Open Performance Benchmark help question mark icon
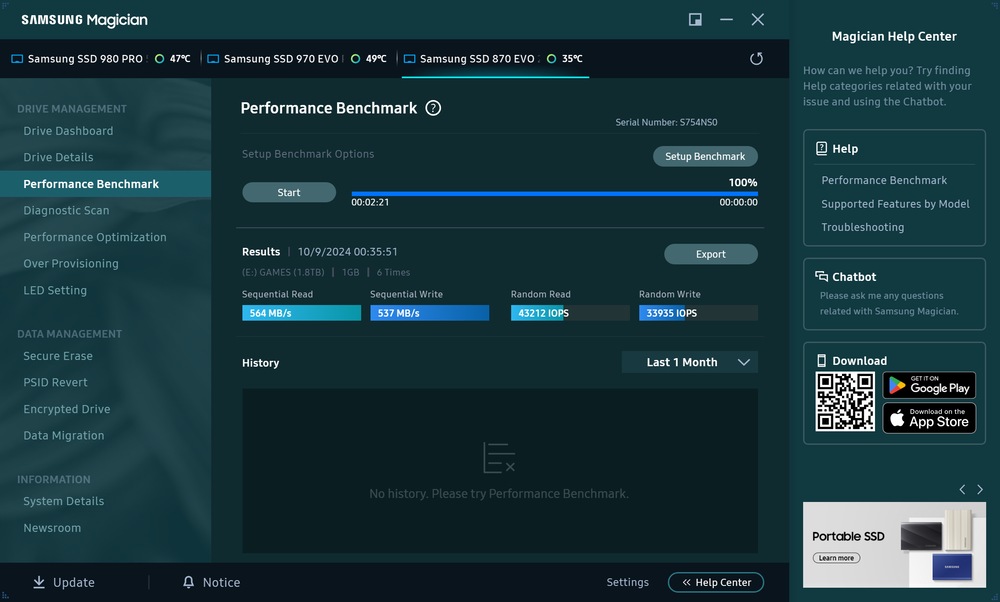 pos(433,108)
